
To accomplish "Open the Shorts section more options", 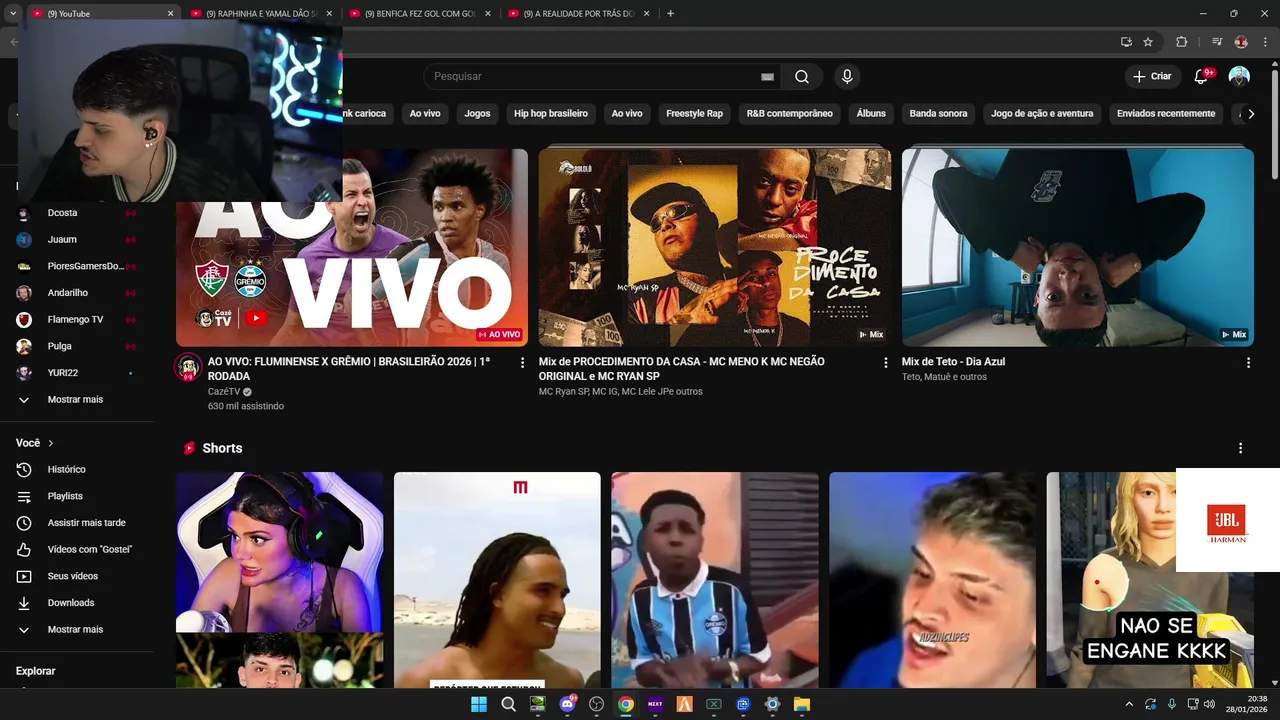I will (x=1240, y=448).
